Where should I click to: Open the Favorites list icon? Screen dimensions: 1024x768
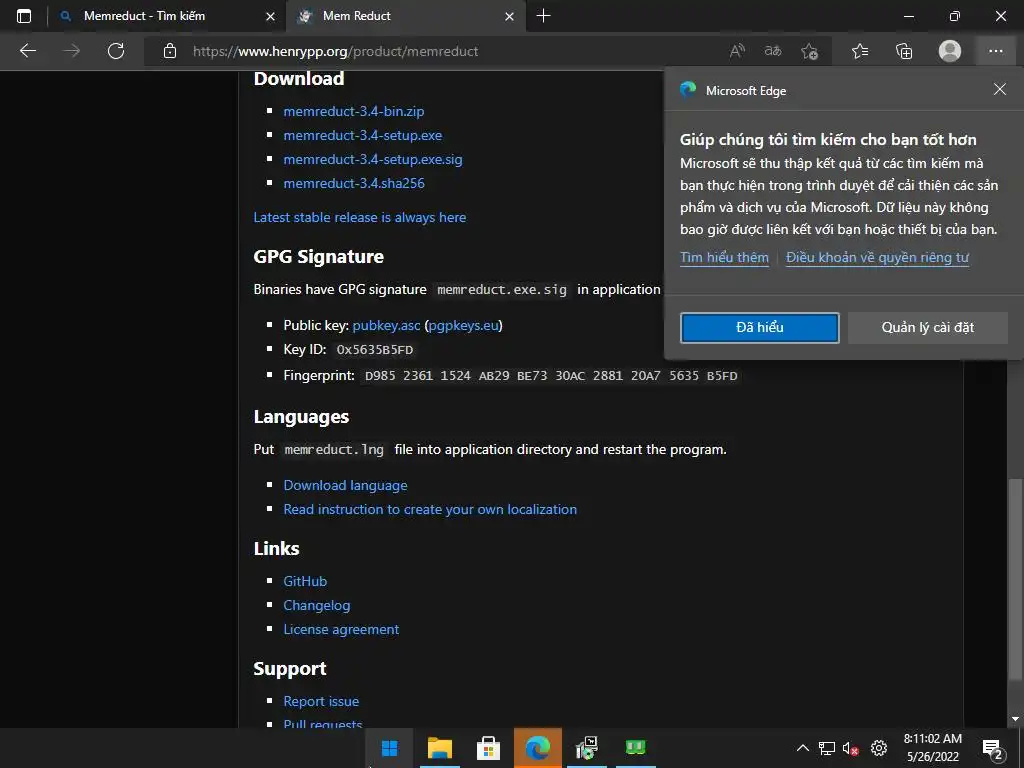[860, 51]
